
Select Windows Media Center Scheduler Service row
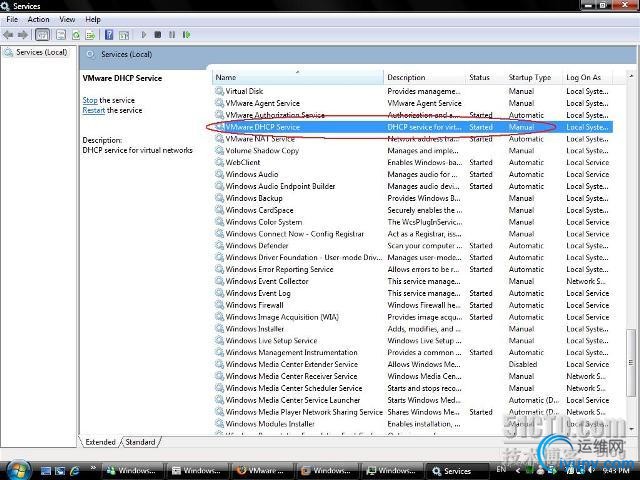[x=413, y=388]
